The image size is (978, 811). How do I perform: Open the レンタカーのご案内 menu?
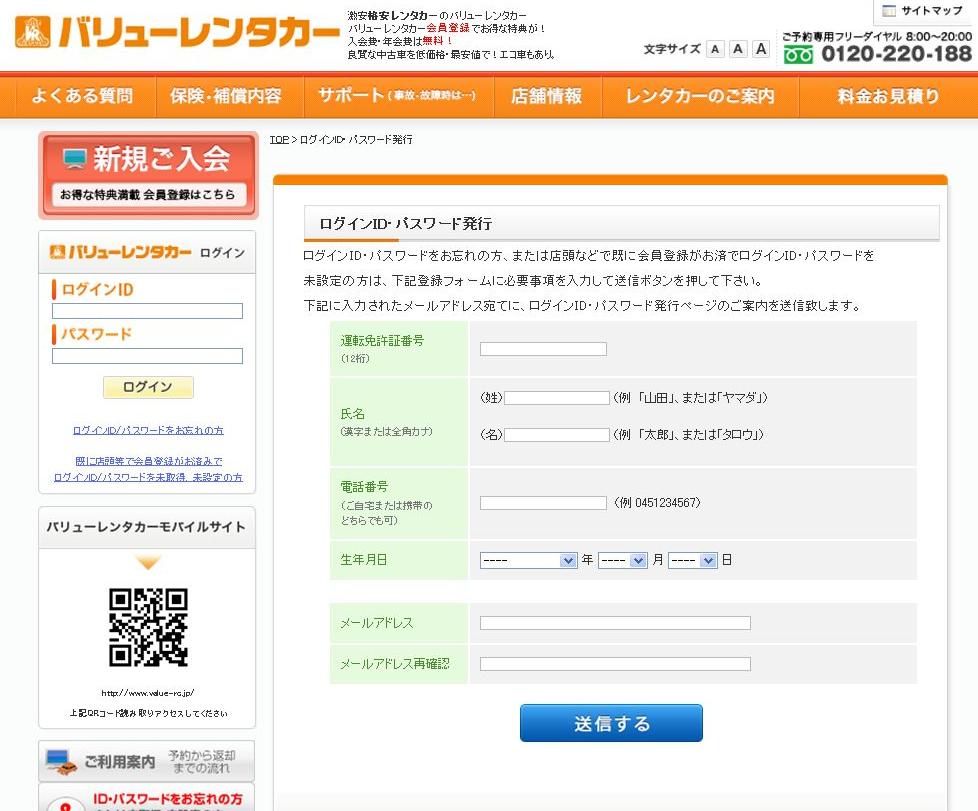pos(700,96)
